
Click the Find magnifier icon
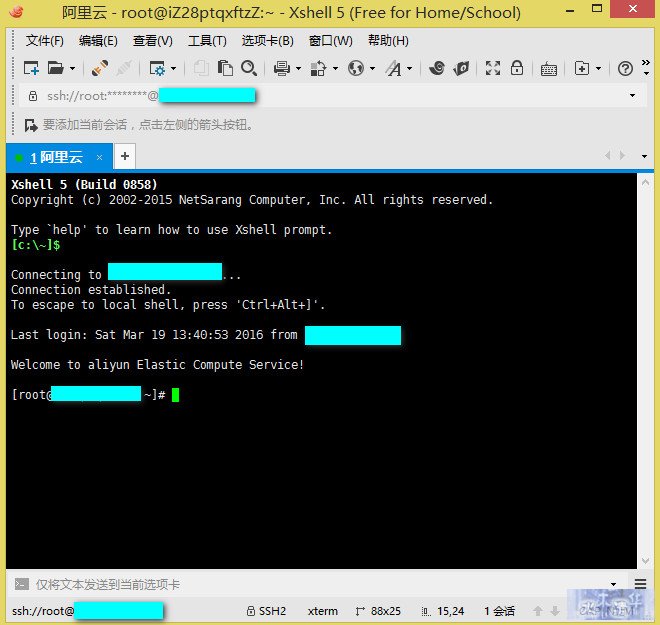point(249,68)
